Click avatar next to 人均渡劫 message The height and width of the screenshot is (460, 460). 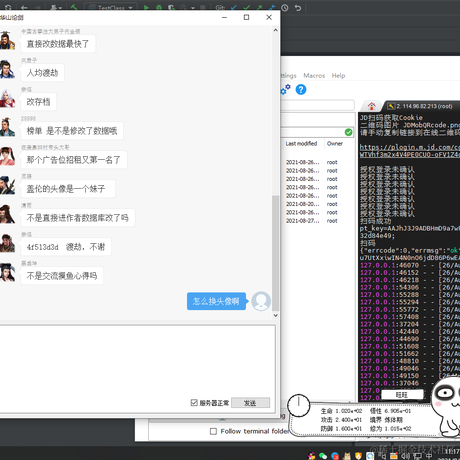pyautogui.click(x=7, y=69)
